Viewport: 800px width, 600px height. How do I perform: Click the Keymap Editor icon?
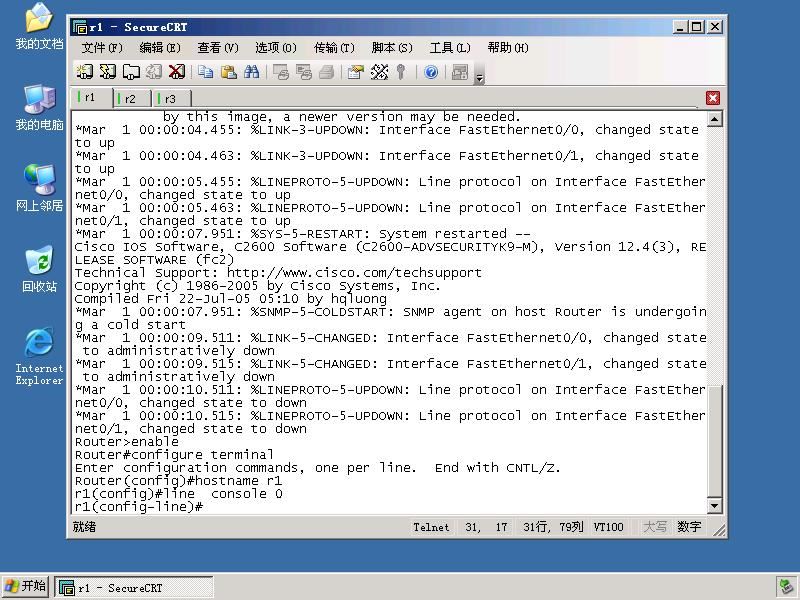379,72
